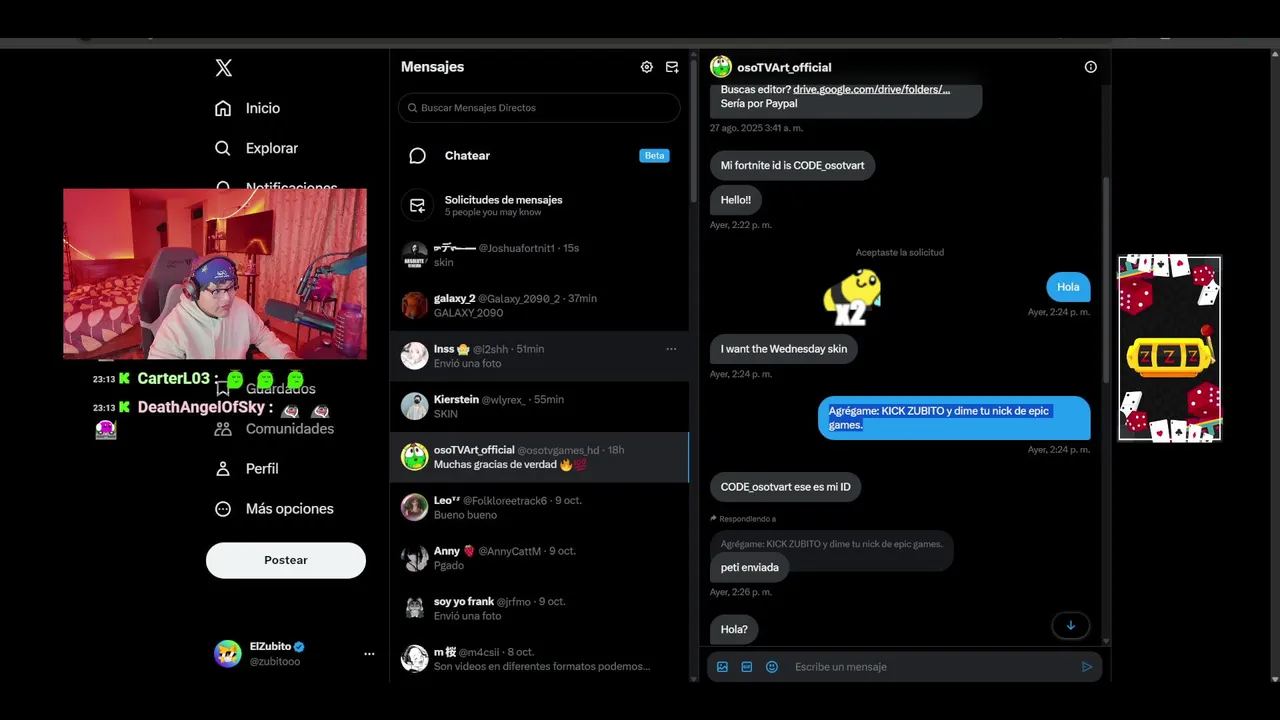The image size is (1280, 720).
Task: Open Comunidades in the sidebar
Action: pos(275,429)
